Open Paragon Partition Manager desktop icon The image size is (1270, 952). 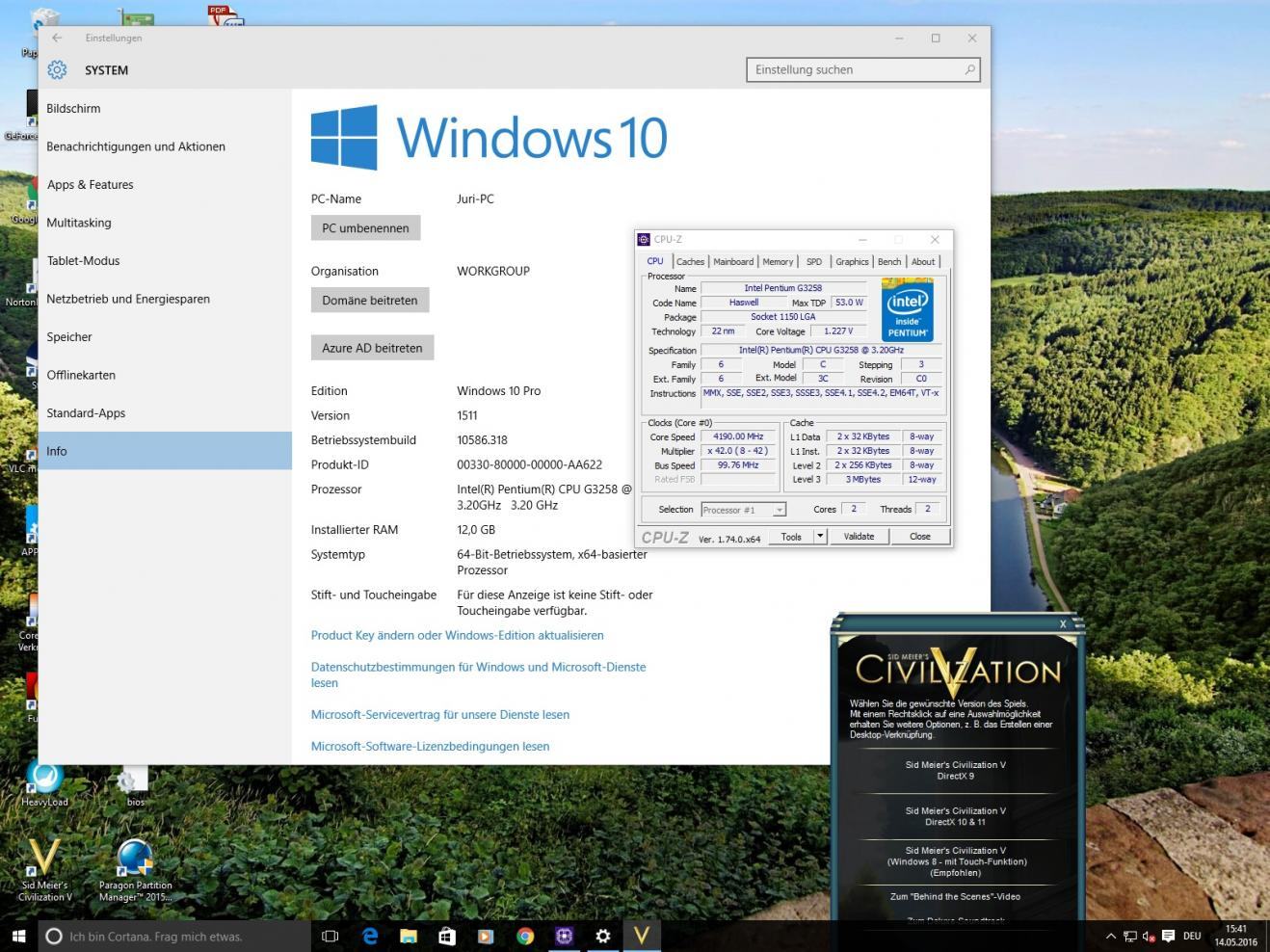(135, 870)
